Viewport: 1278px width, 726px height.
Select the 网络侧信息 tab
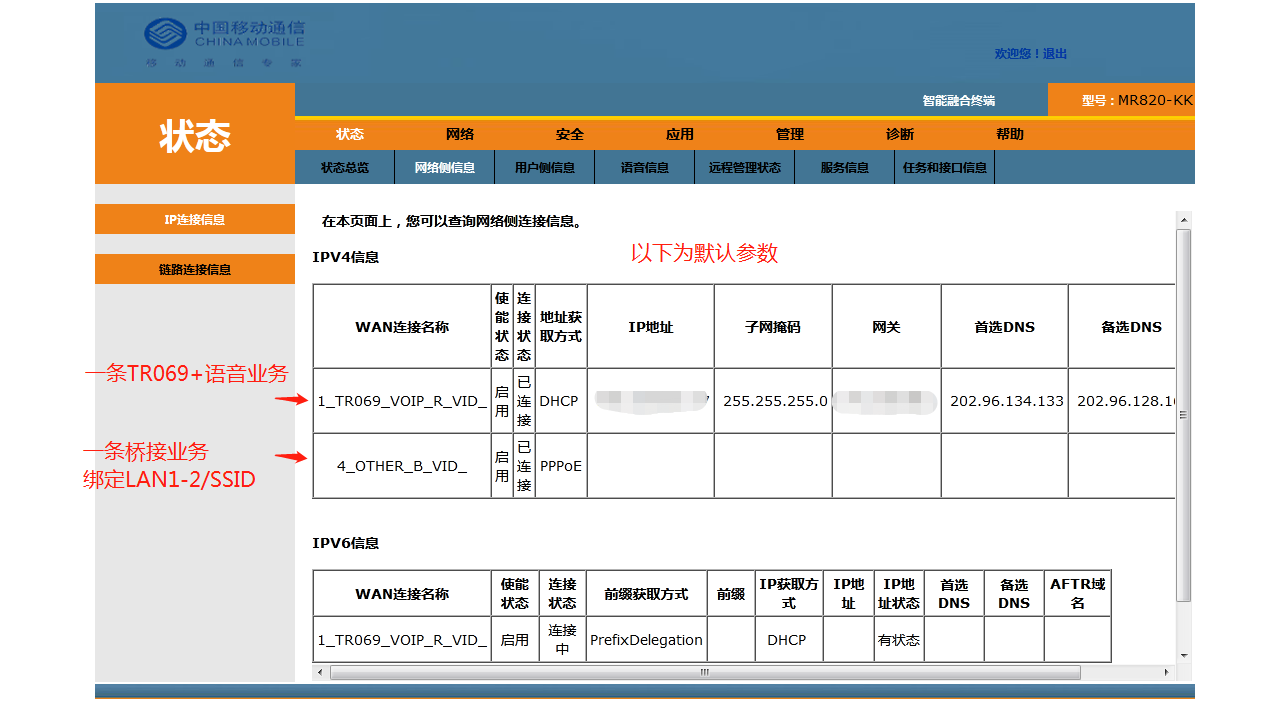point(445,168)
